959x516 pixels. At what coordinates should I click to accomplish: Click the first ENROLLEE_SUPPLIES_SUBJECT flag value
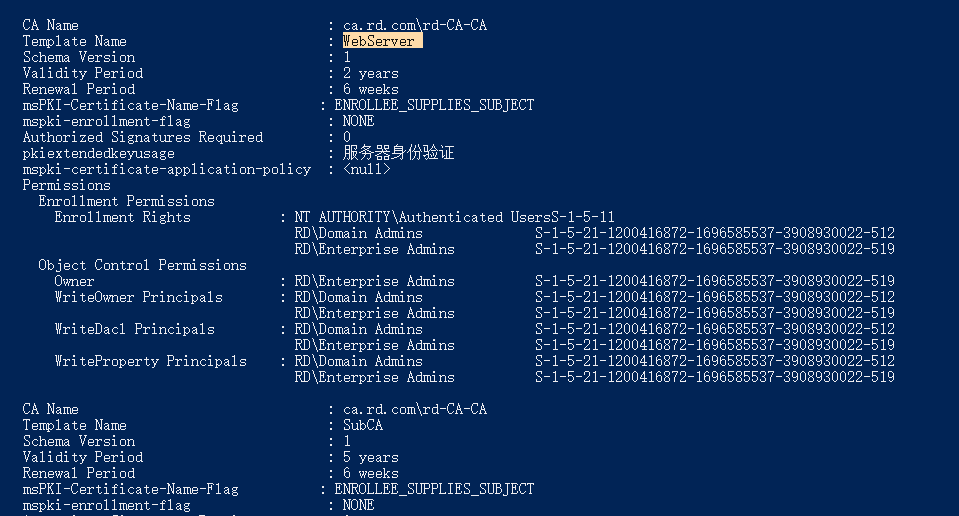coord(434,105)
